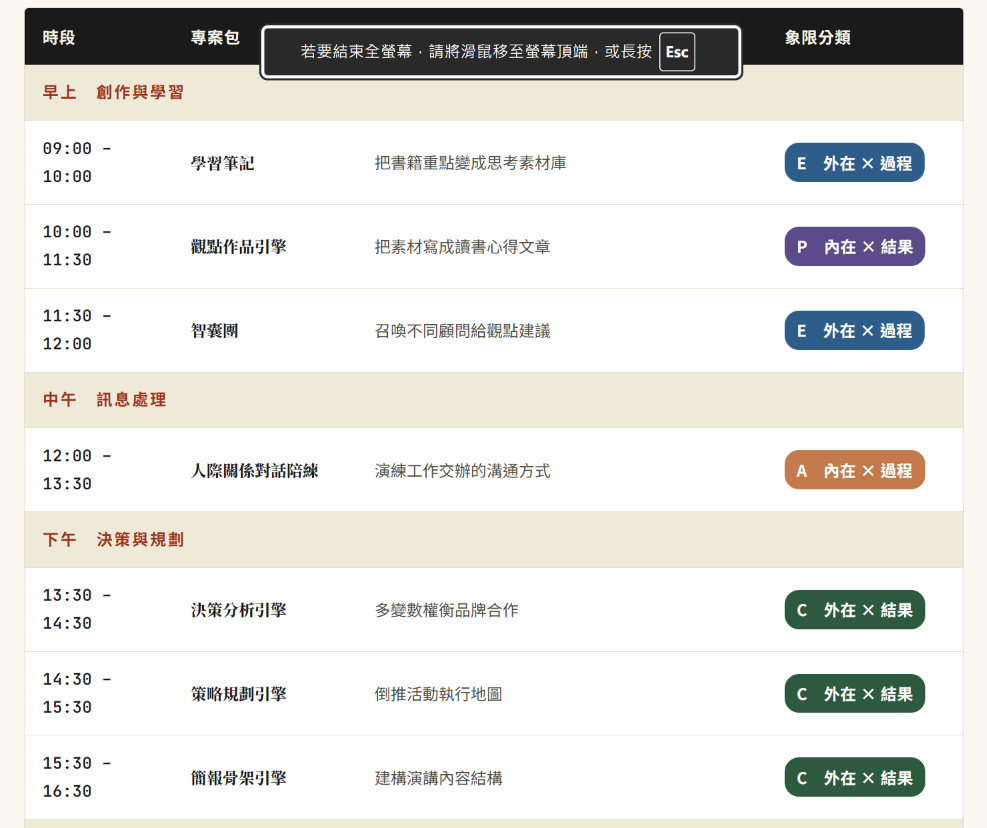Image resolution: width=987 pixels, height=828 pixels.
Task: Click the 早上 創作與學習 section heading
Action: [113, 93]
